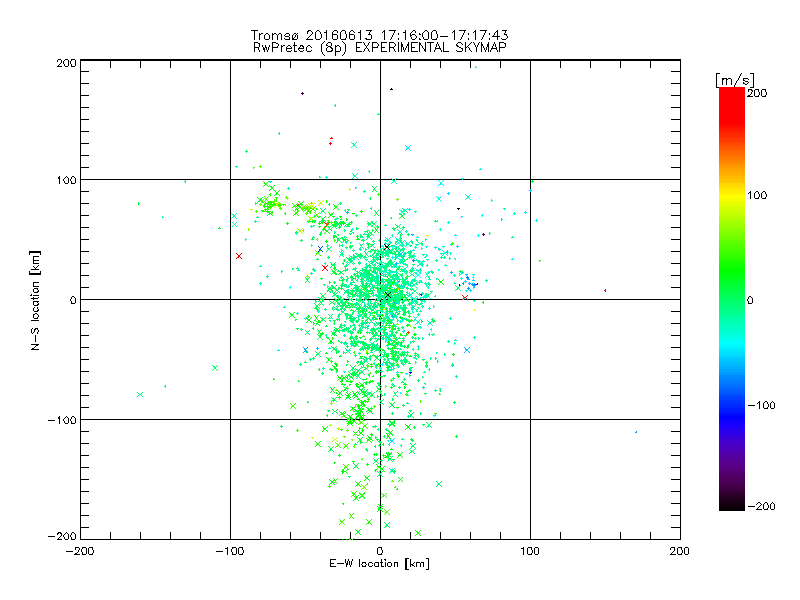Click the isolated red dot at far east
800x600 pixels.
(605, 290)
